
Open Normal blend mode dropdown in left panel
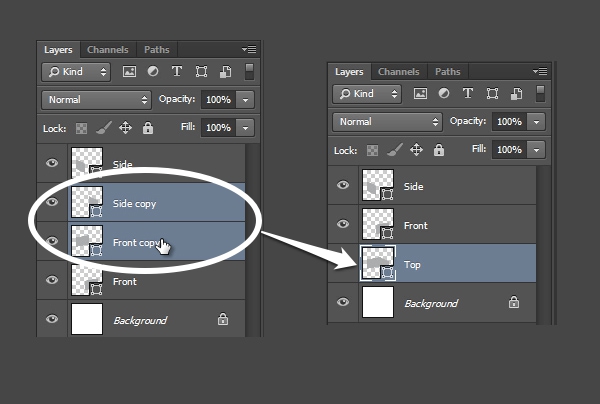[x=96, y=100]
